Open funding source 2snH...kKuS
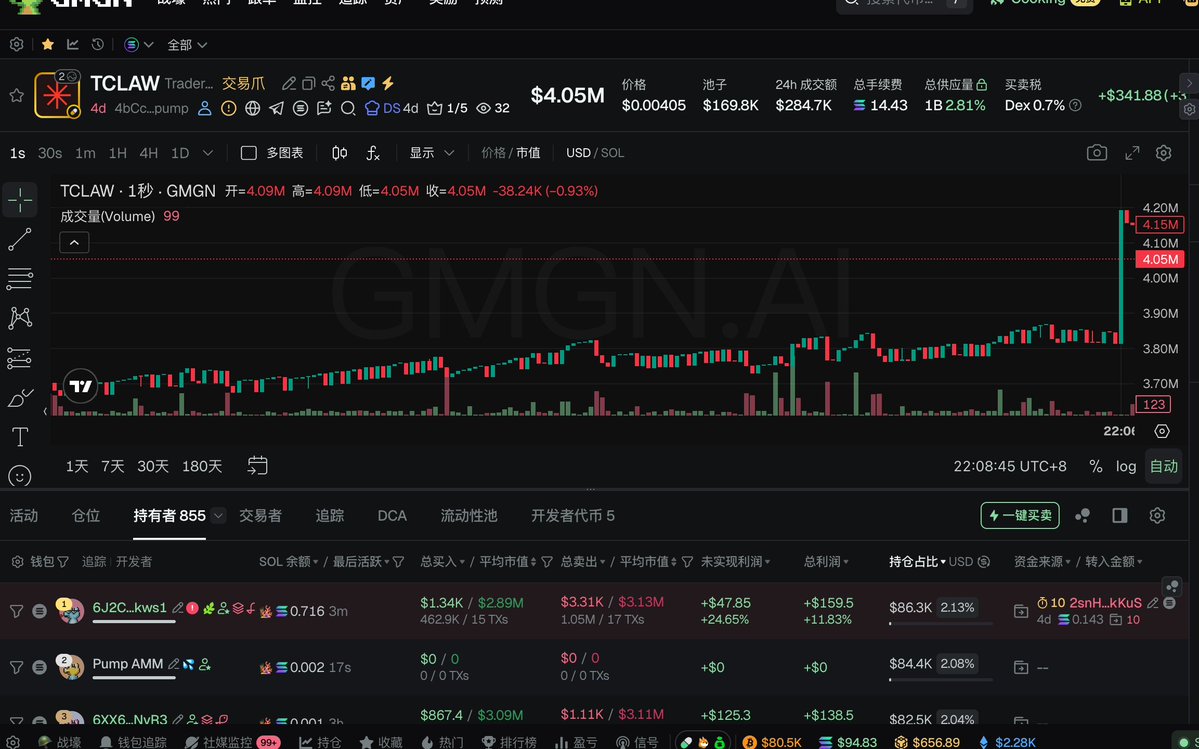Viewport: 1199px width, 749px height. (1105, 602)
